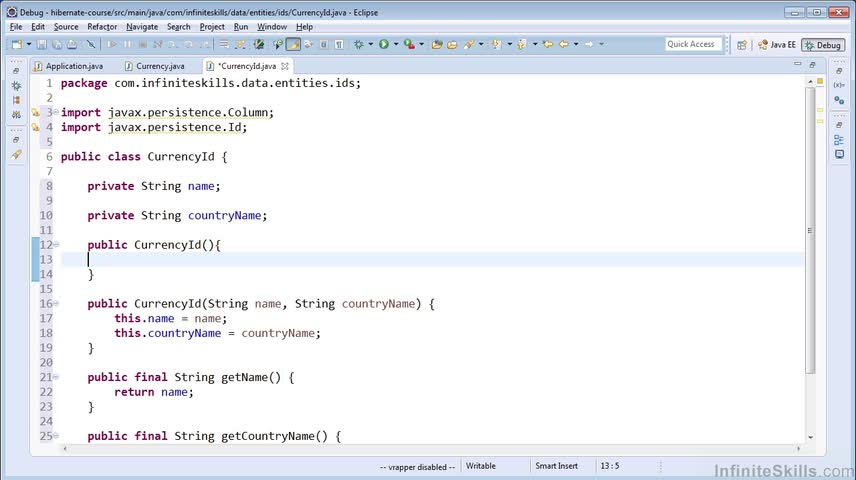The image size is (856, 480).
Task: Switch to the Application.java editor tab
Action: (x=68, y=66)
